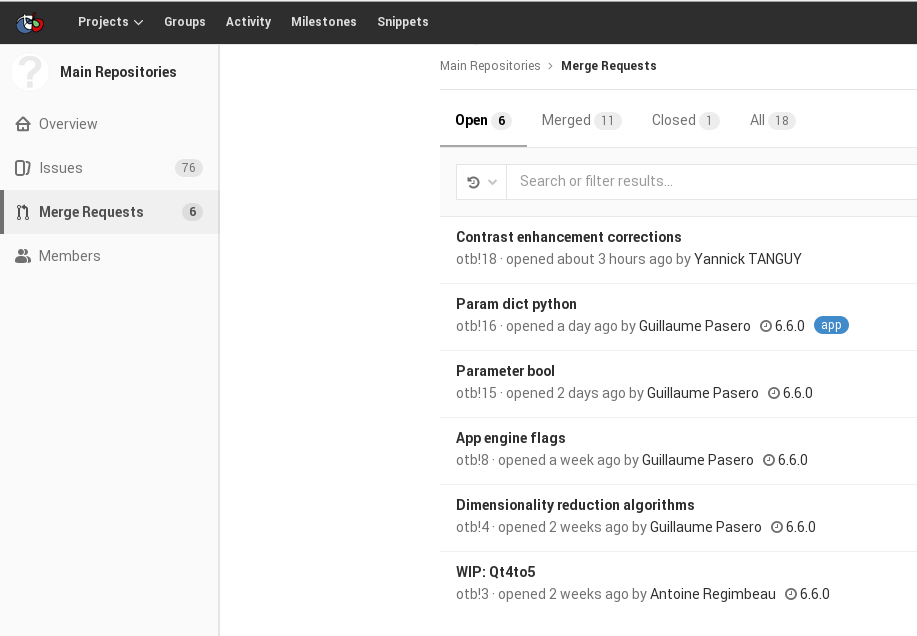Click the blue app label badge
This screenshot has width=917, height=636.
coord(831,325)
